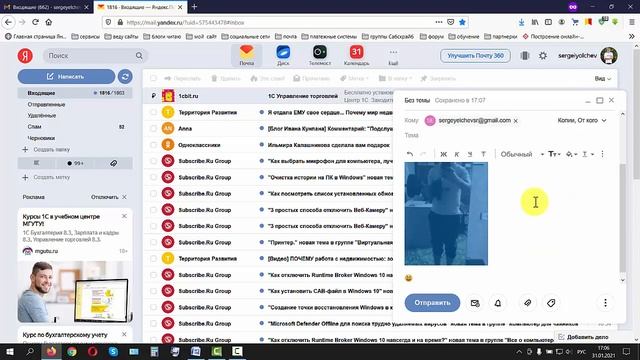The height and width of the screenshot is (360, 640).
Task: Open paragraph style Обычный dropdown
Action: [522, 154]
